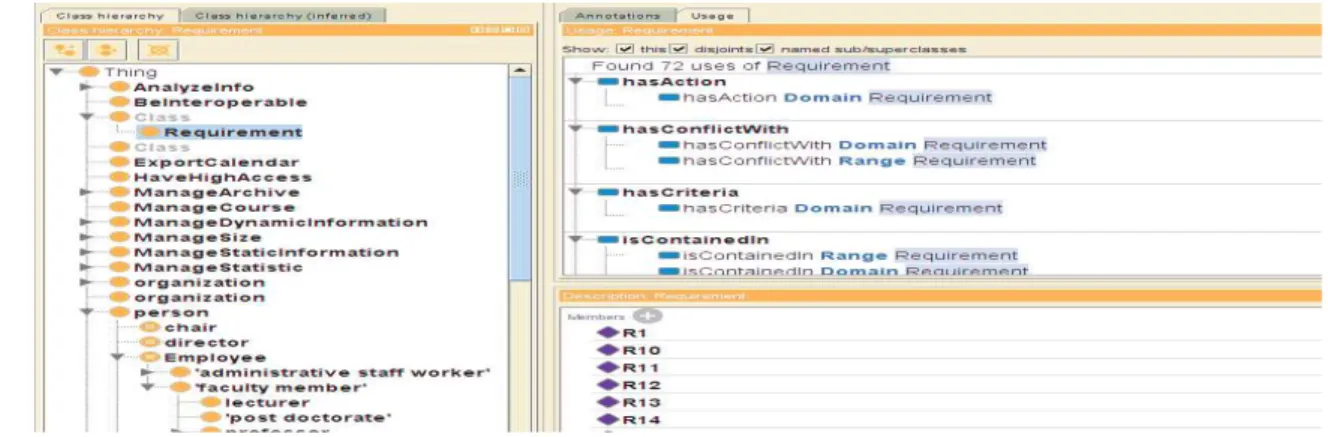Collapse the hasConflictWith usage group
Image resolution: width=1328 pixels, height=437 pixels.
coord(575,128)
